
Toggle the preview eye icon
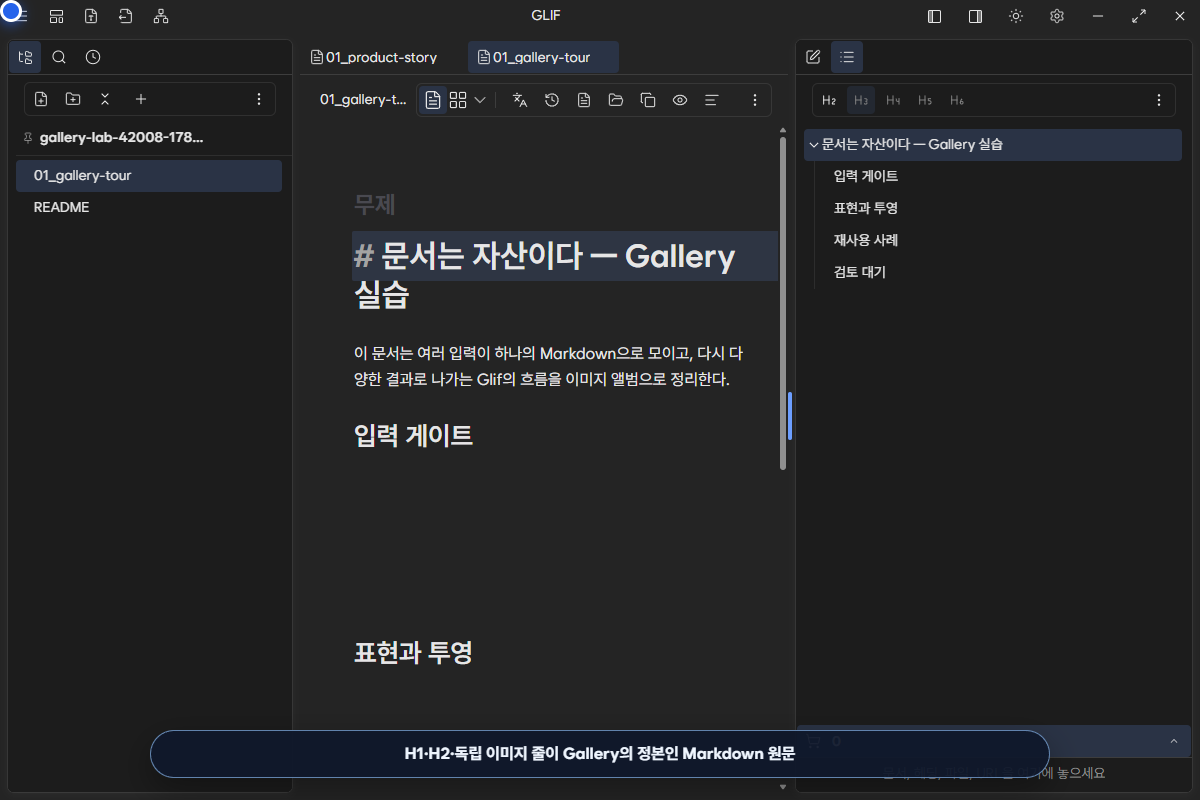pos(680,100)
